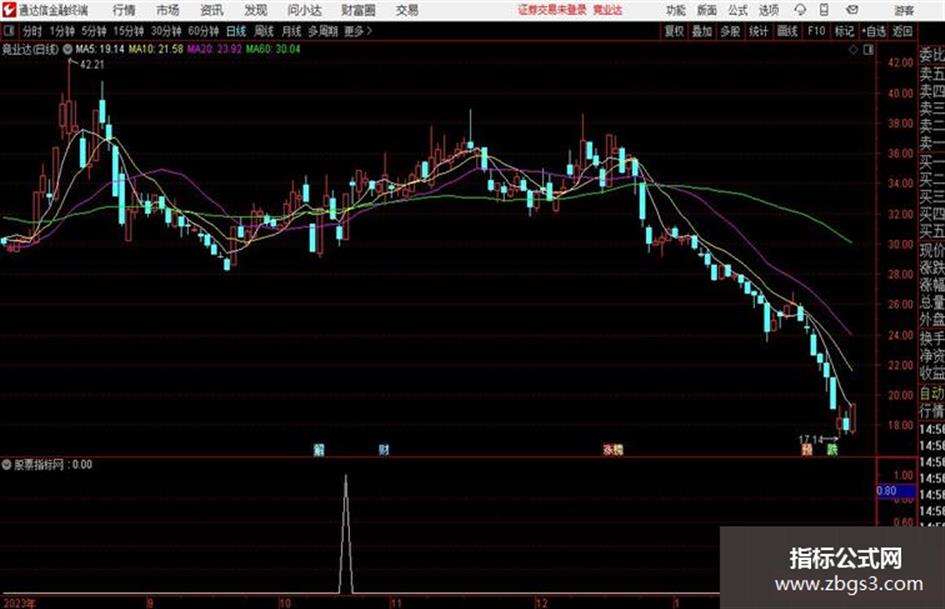
Task: Switch to 5分钟 period
Action: tap(94, 31)
